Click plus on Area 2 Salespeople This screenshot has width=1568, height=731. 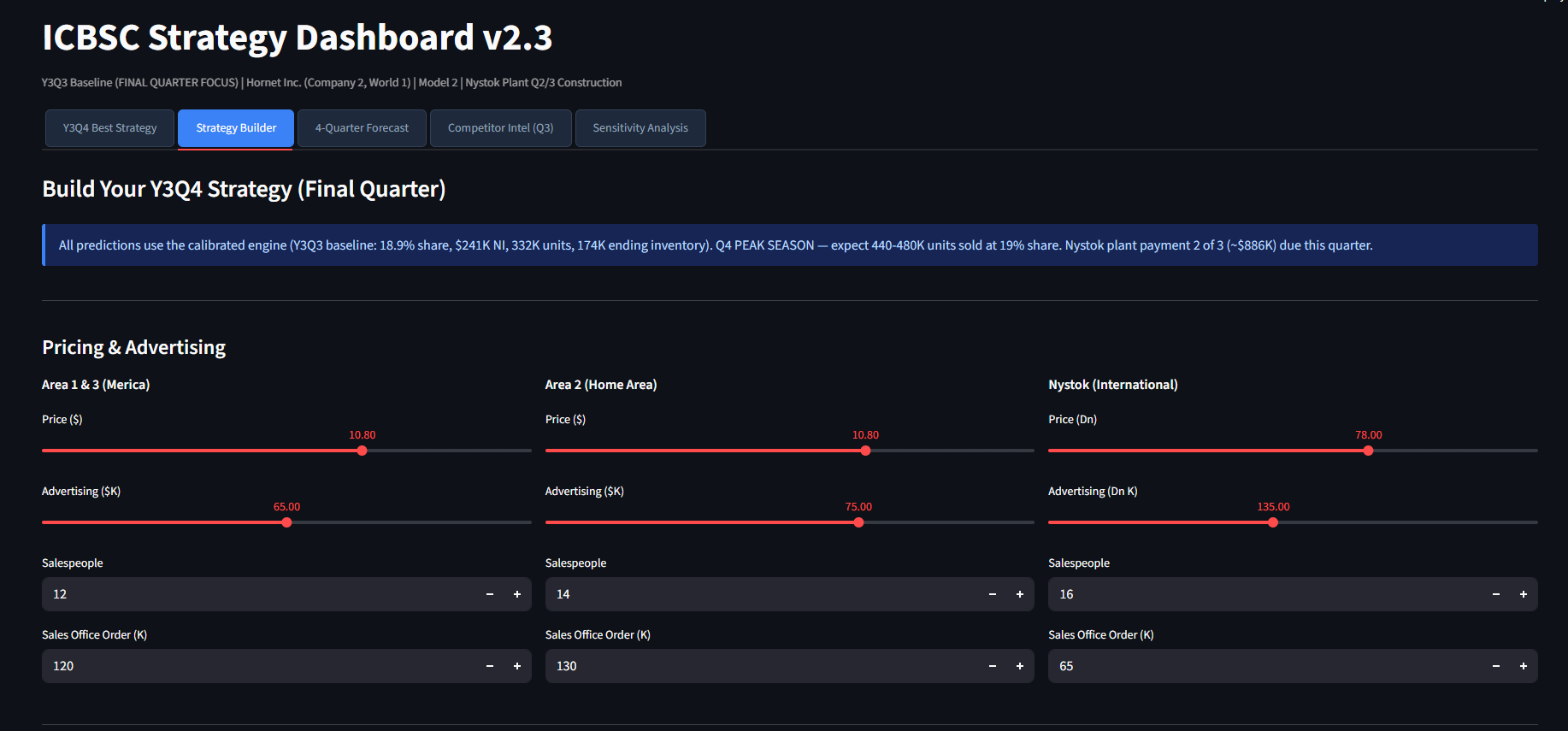click(1019, 594)
